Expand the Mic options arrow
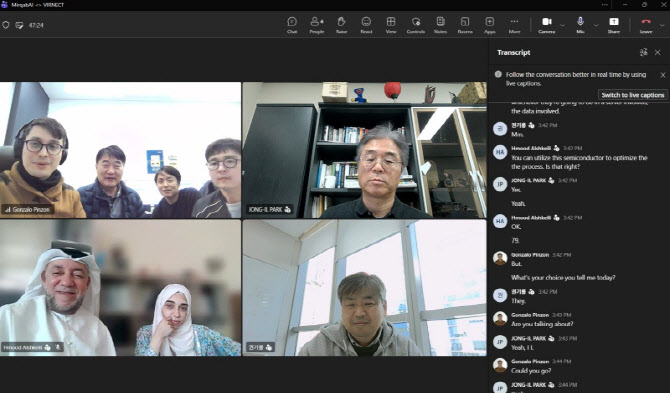 point(596,25)
